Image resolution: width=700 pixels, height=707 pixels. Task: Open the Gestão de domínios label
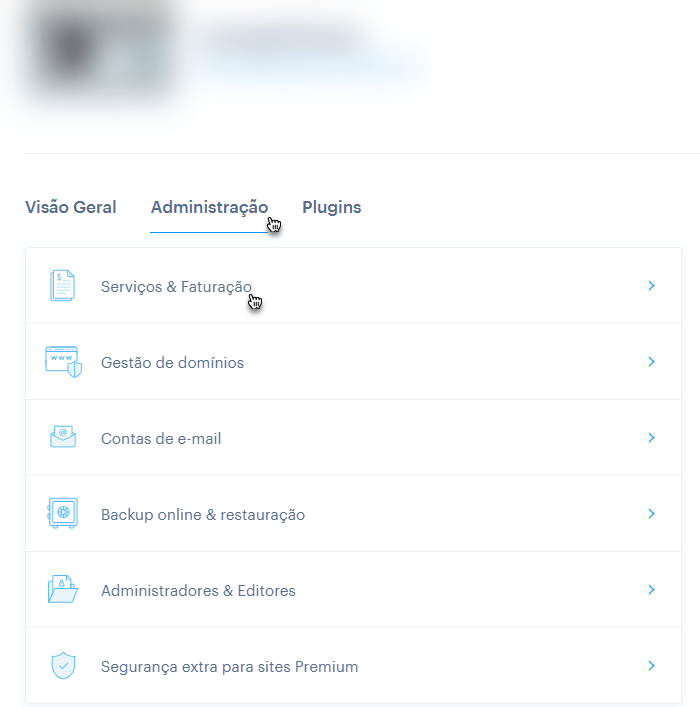coord(172,363)
